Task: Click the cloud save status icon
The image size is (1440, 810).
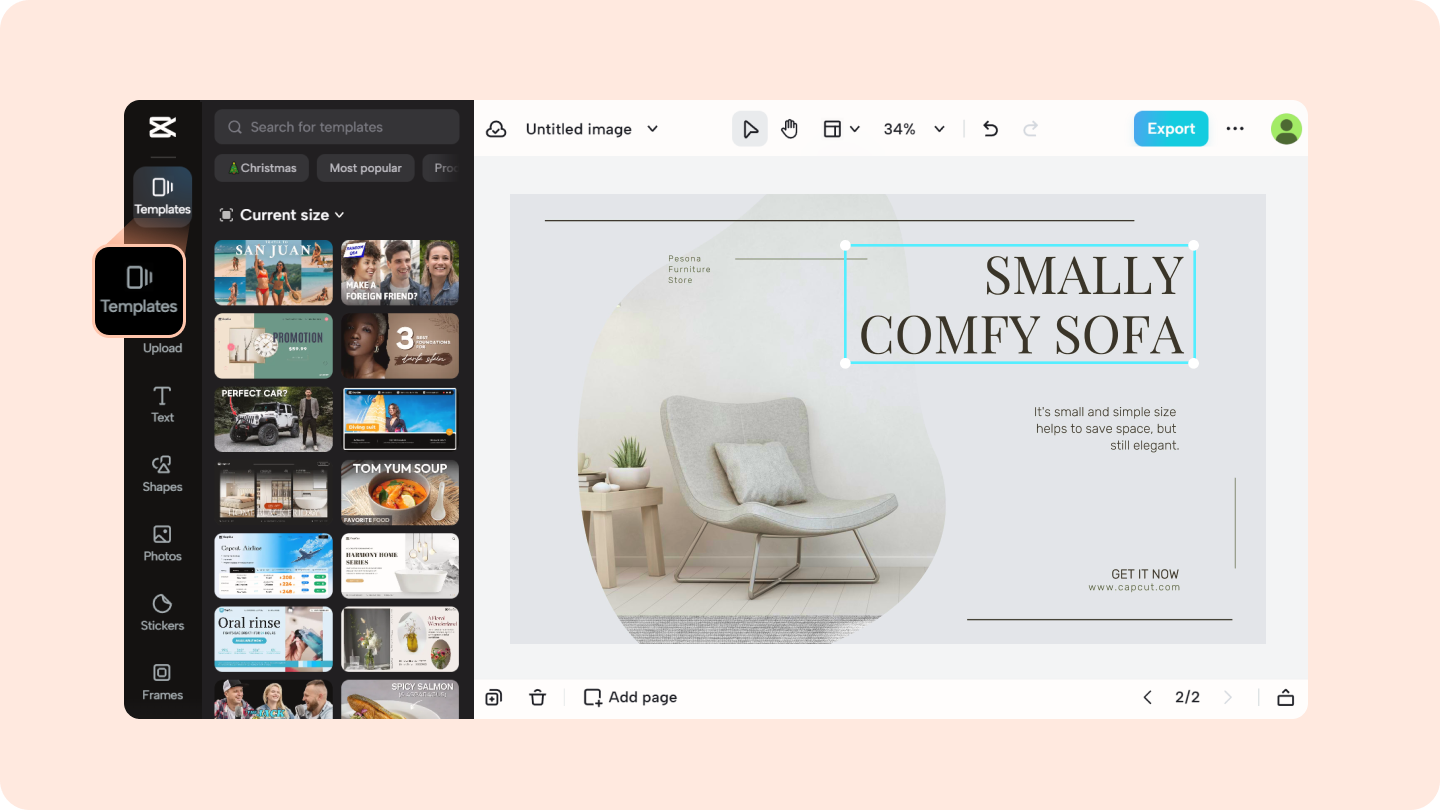Action: 496,129
